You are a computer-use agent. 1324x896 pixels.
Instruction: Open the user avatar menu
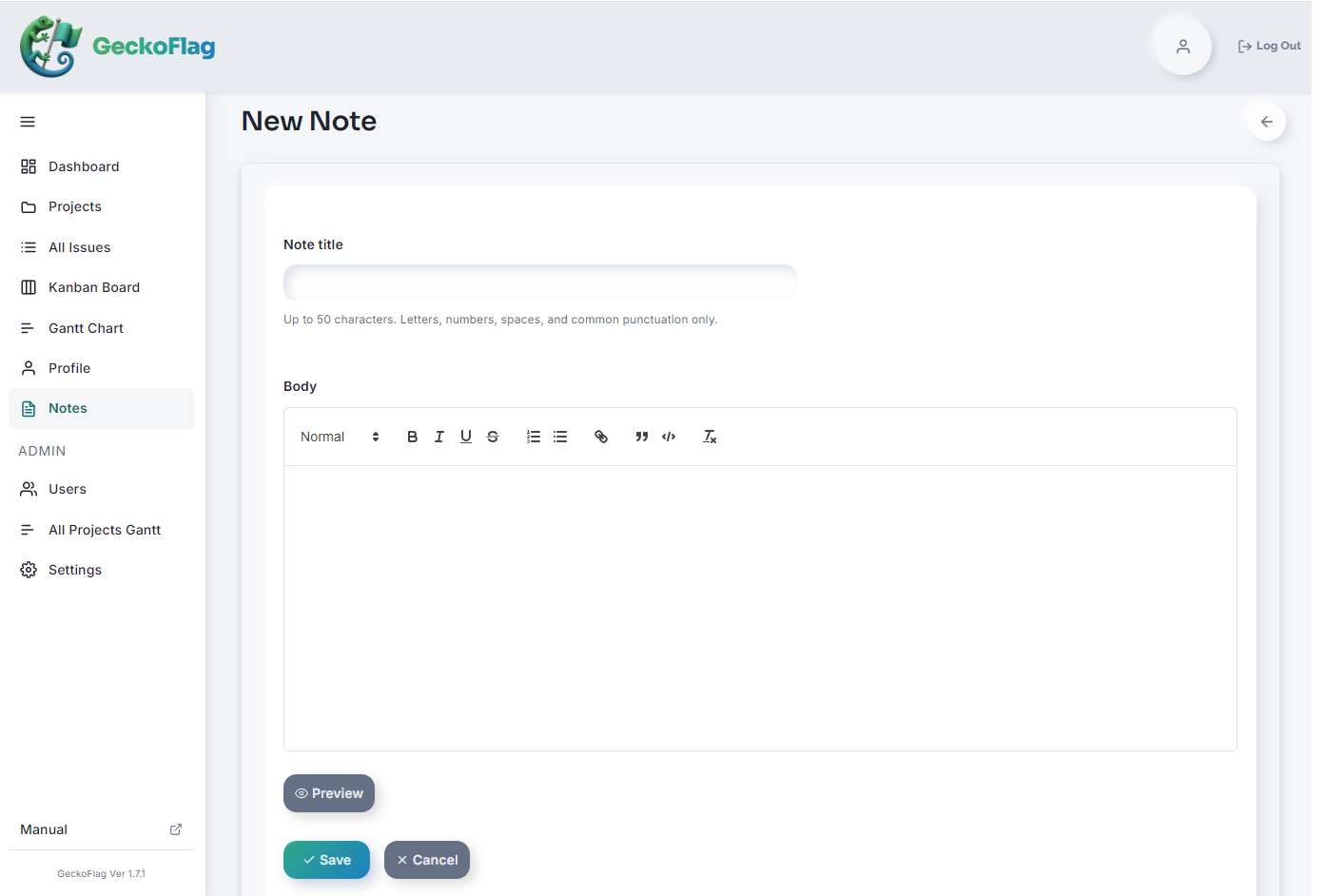tap(1183, 46)
